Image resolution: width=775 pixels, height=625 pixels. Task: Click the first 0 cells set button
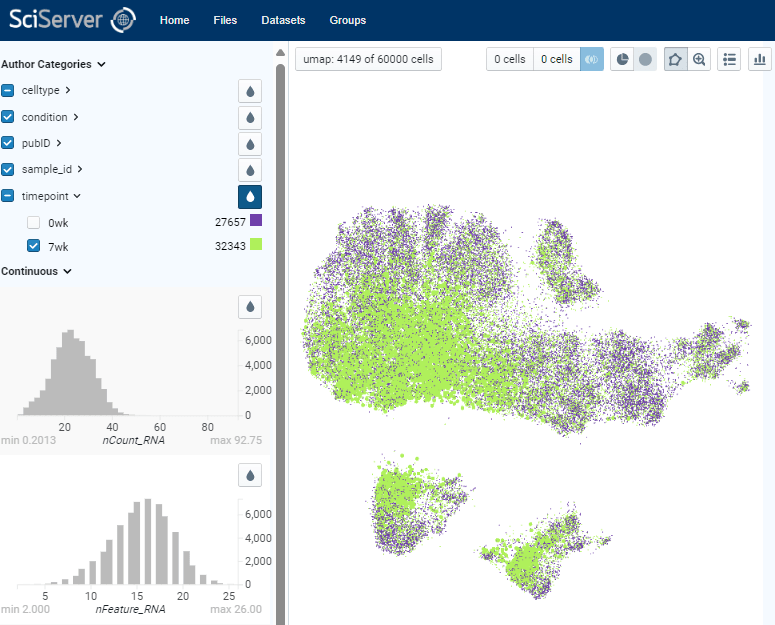click(x=510, y=59)
